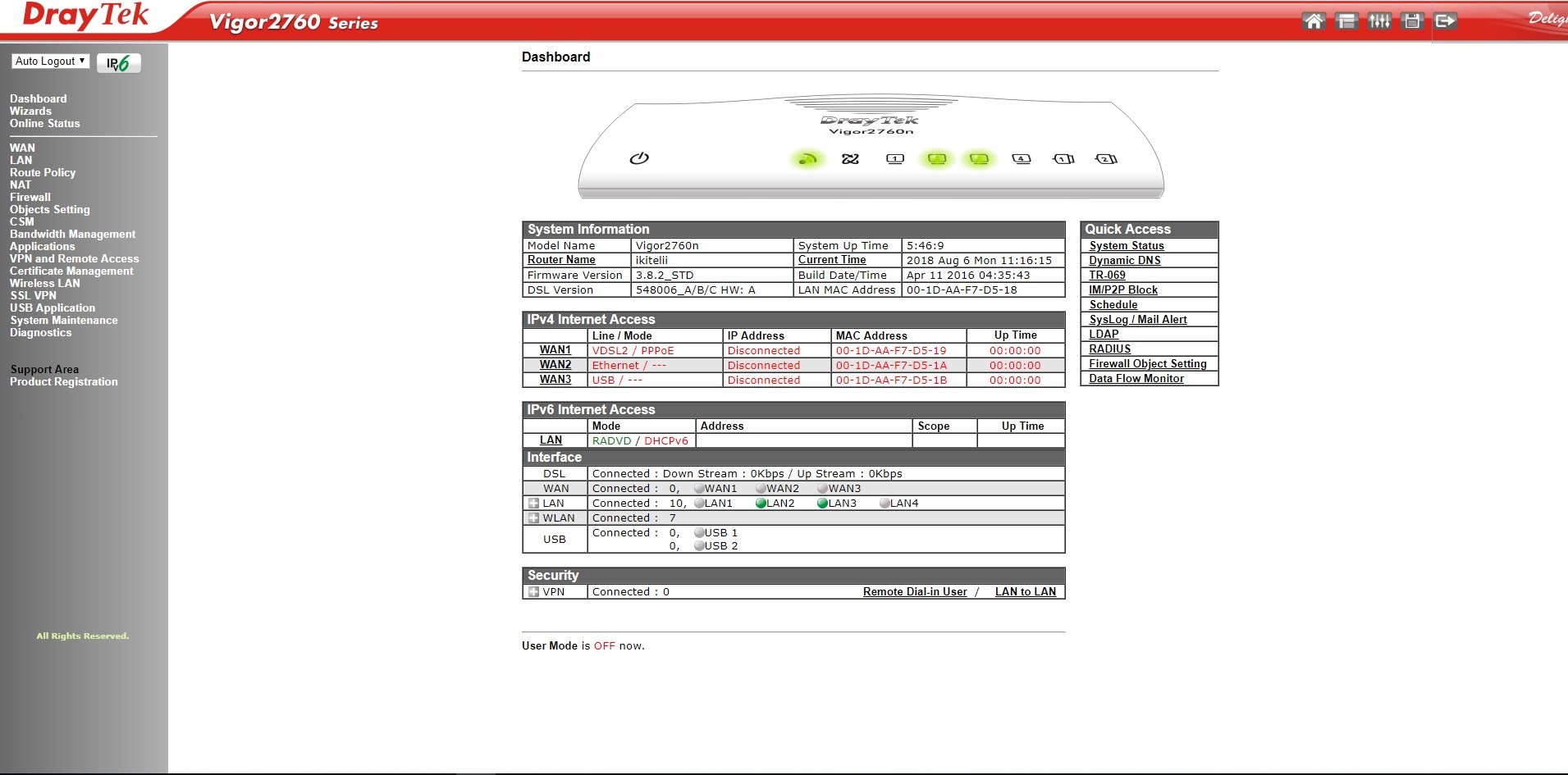
Task: Expand the VPN security row
Action: (x=533, y=592)
